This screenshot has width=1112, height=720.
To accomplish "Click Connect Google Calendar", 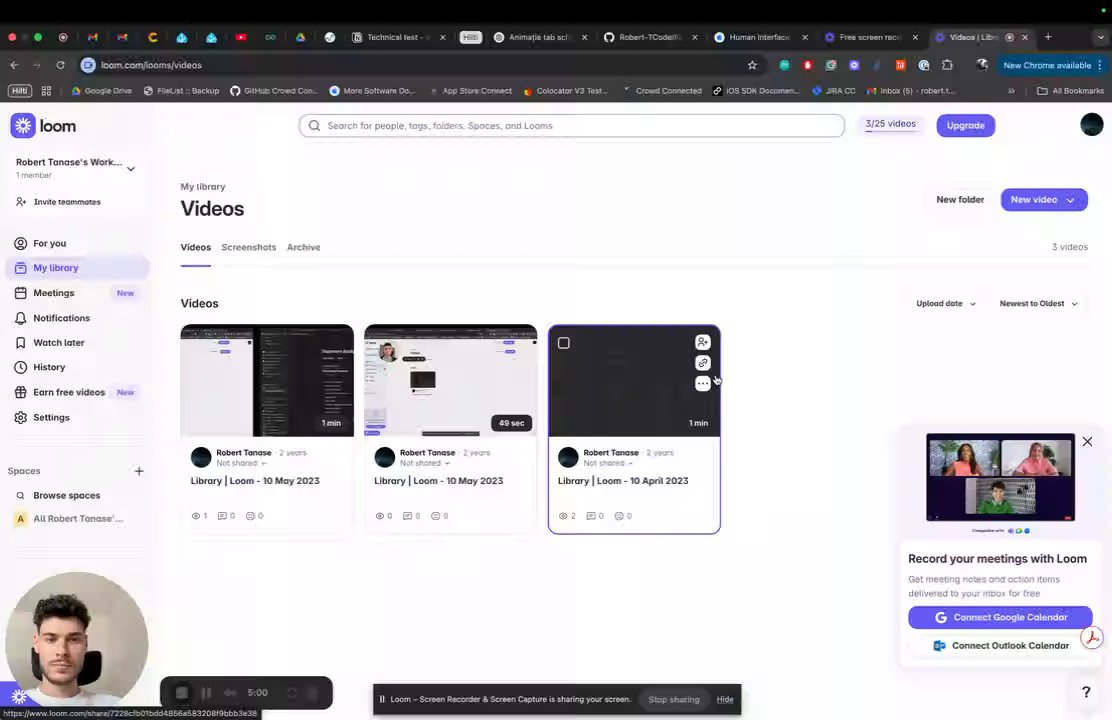I will coord(1000,617).
